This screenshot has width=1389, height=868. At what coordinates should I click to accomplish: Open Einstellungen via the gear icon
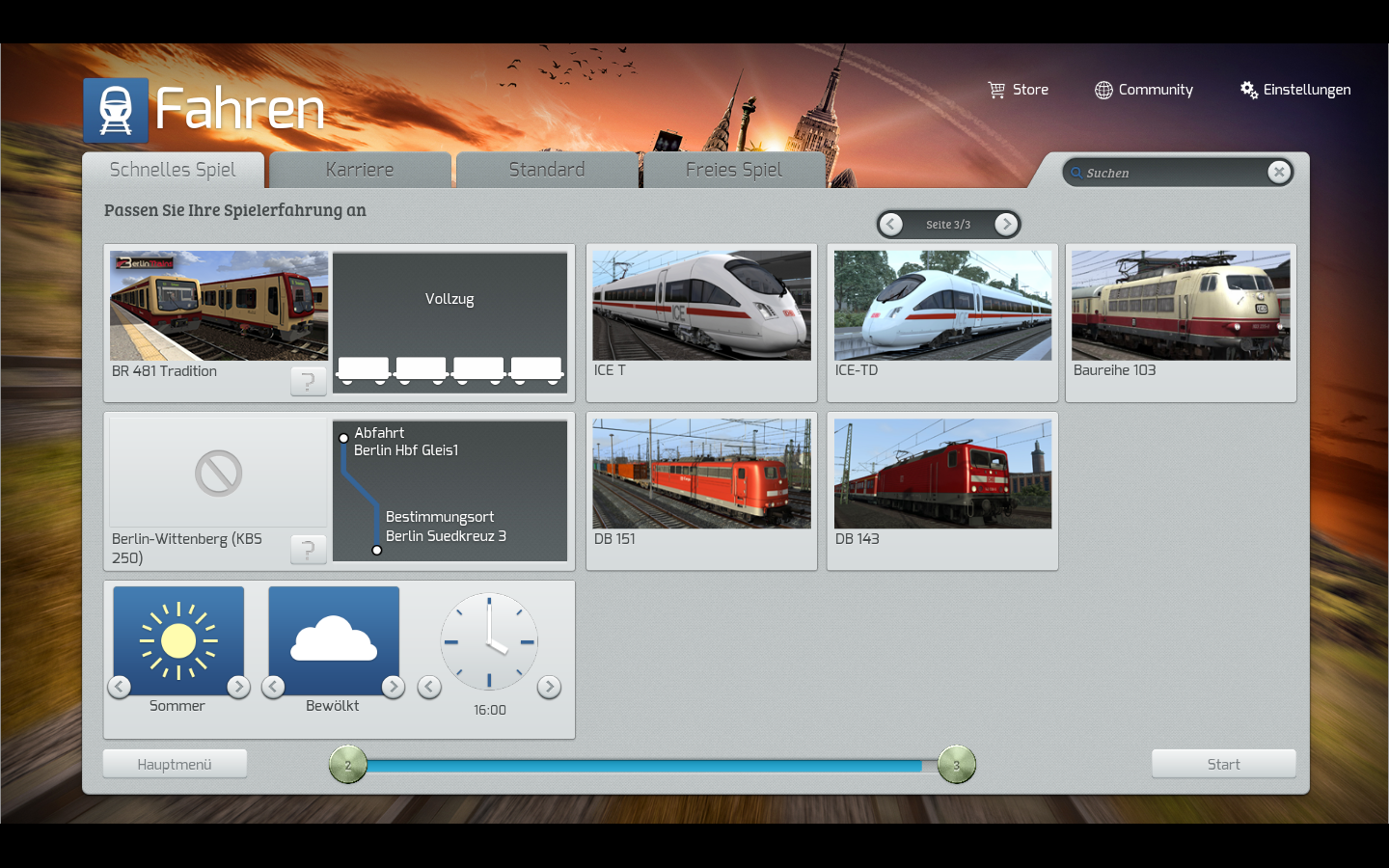coord(1248,90)
